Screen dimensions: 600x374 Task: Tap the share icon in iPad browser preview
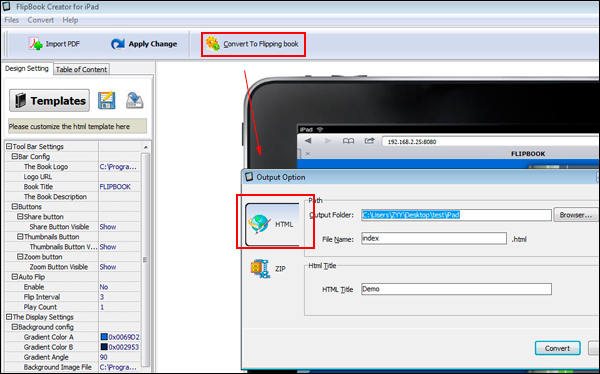pos(369,141)
